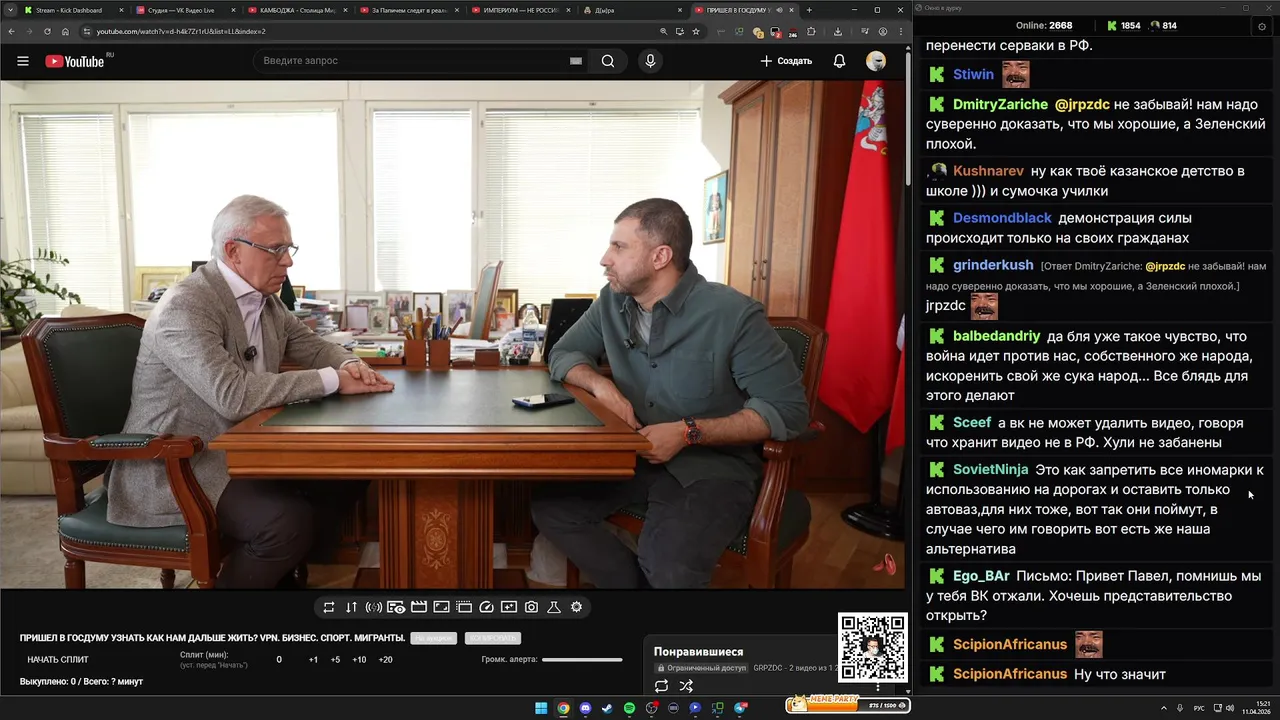Click the YouTube search magnifier button
Screen dimensions: 1280x720
coord(608,61)
